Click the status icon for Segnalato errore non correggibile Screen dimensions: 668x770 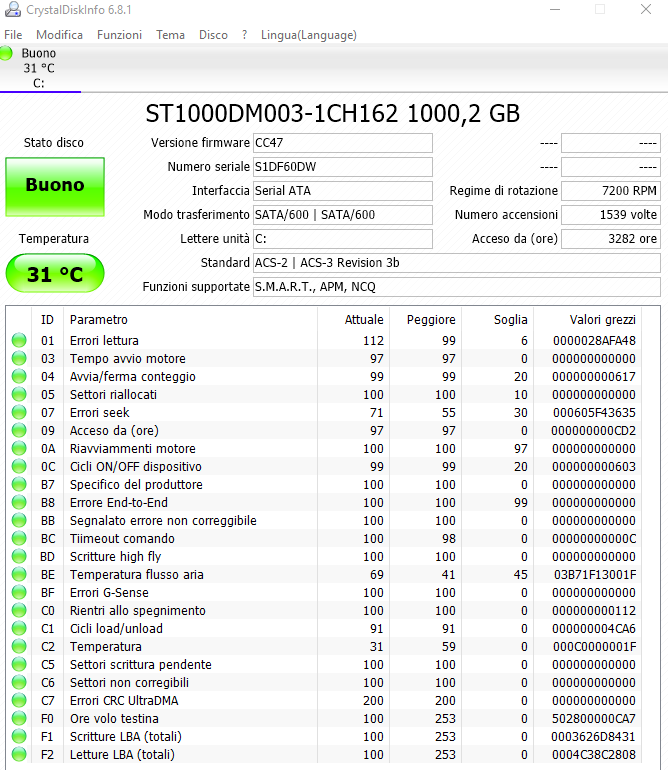pos(19,521)
